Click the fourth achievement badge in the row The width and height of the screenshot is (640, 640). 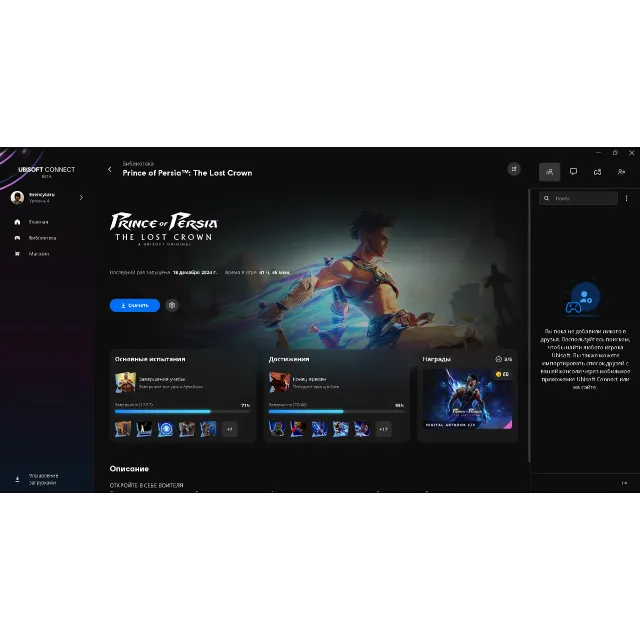(341, 429)
